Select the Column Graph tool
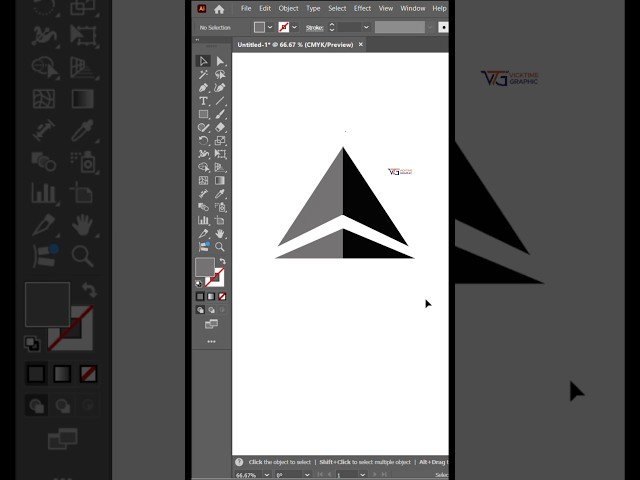 pos(203,220)
